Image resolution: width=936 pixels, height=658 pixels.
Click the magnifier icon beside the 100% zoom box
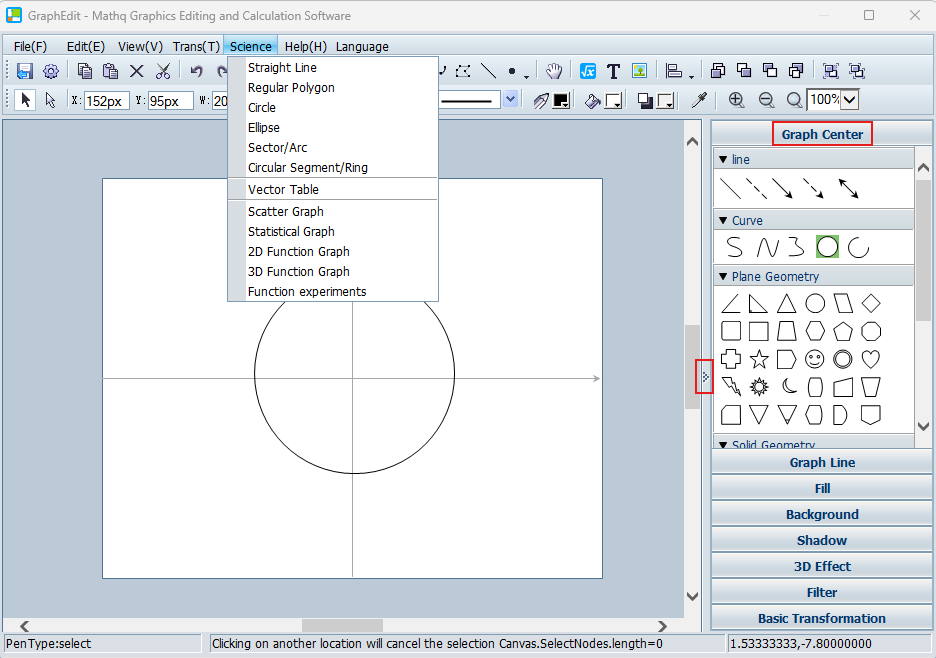(794, 100)
